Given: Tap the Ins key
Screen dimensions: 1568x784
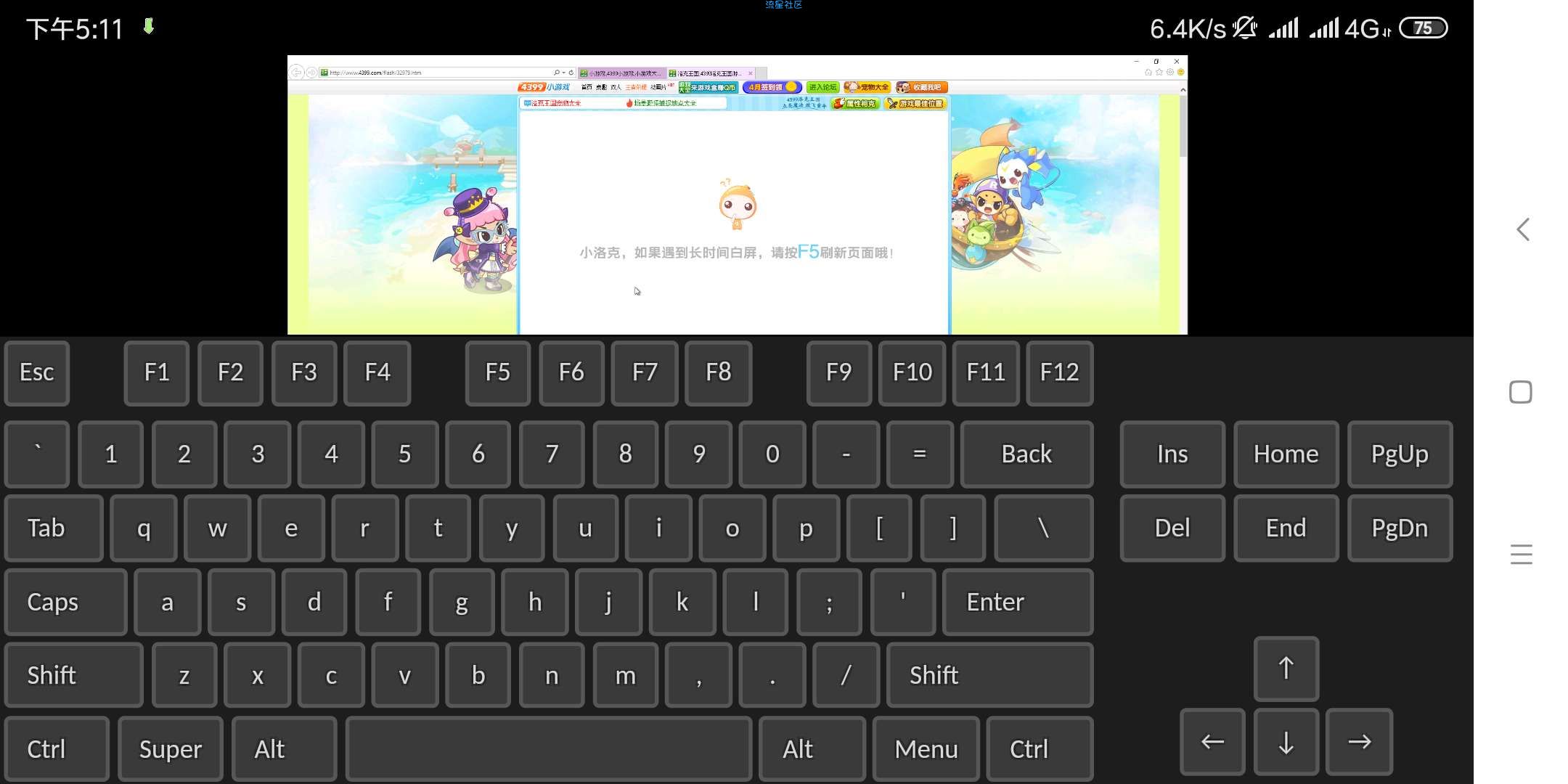Looking at the screenshot, I should (1172, 454).
